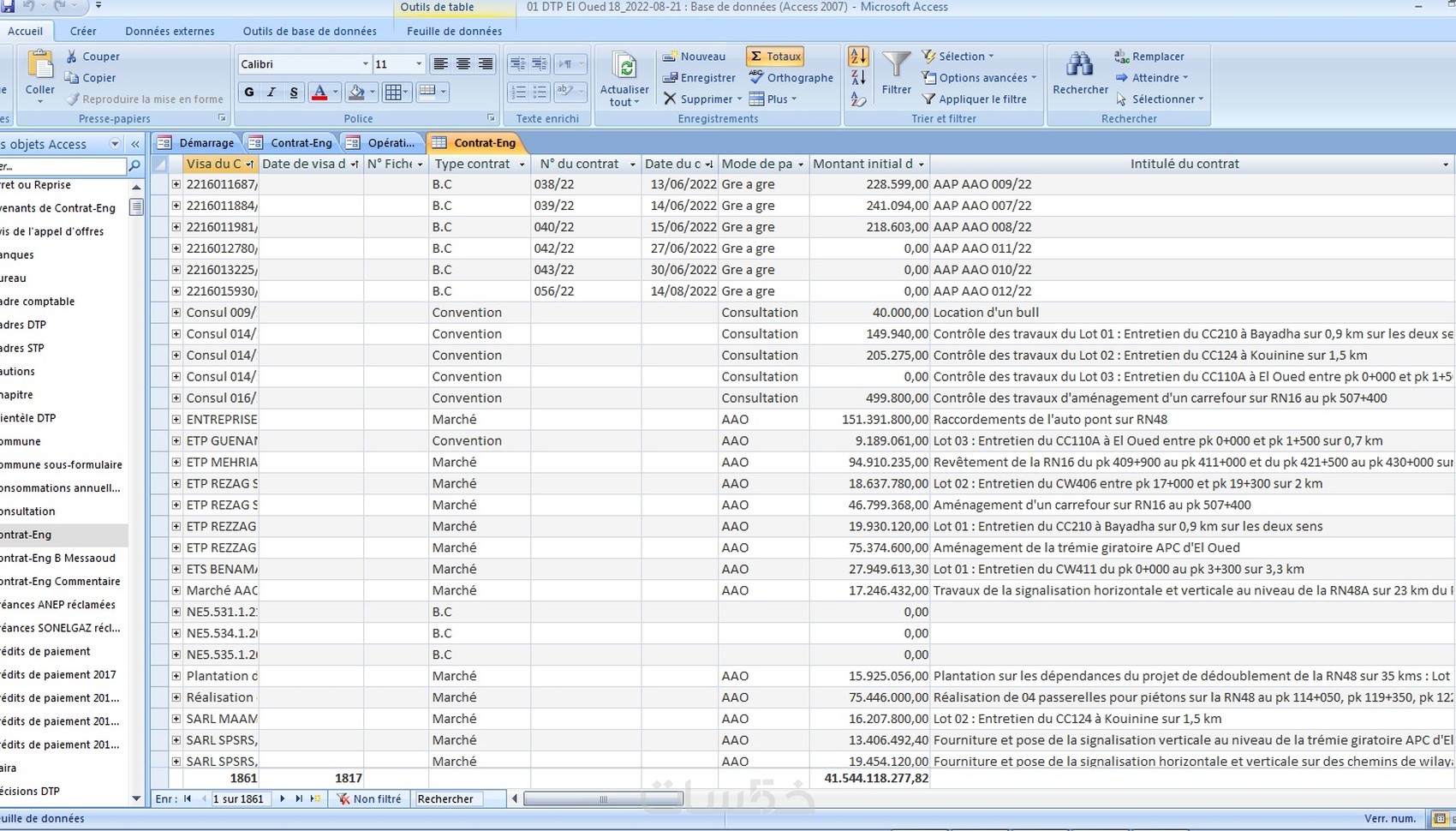Run the Orthographe spell check
This screenshot has height=831, width=1456.
coord(791,78)
